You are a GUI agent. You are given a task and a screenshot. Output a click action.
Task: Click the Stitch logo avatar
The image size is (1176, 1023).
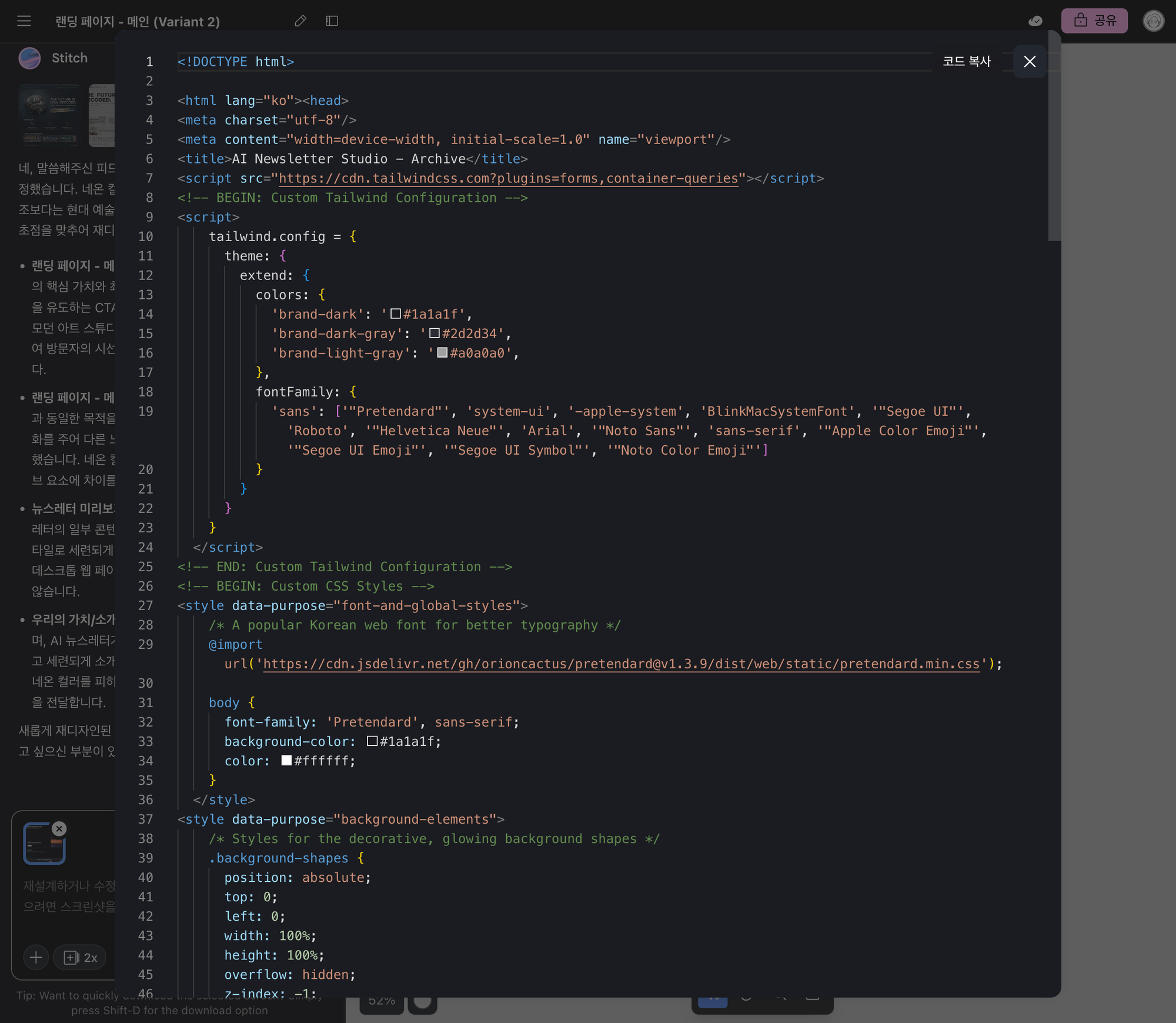(x=29, y=58)
